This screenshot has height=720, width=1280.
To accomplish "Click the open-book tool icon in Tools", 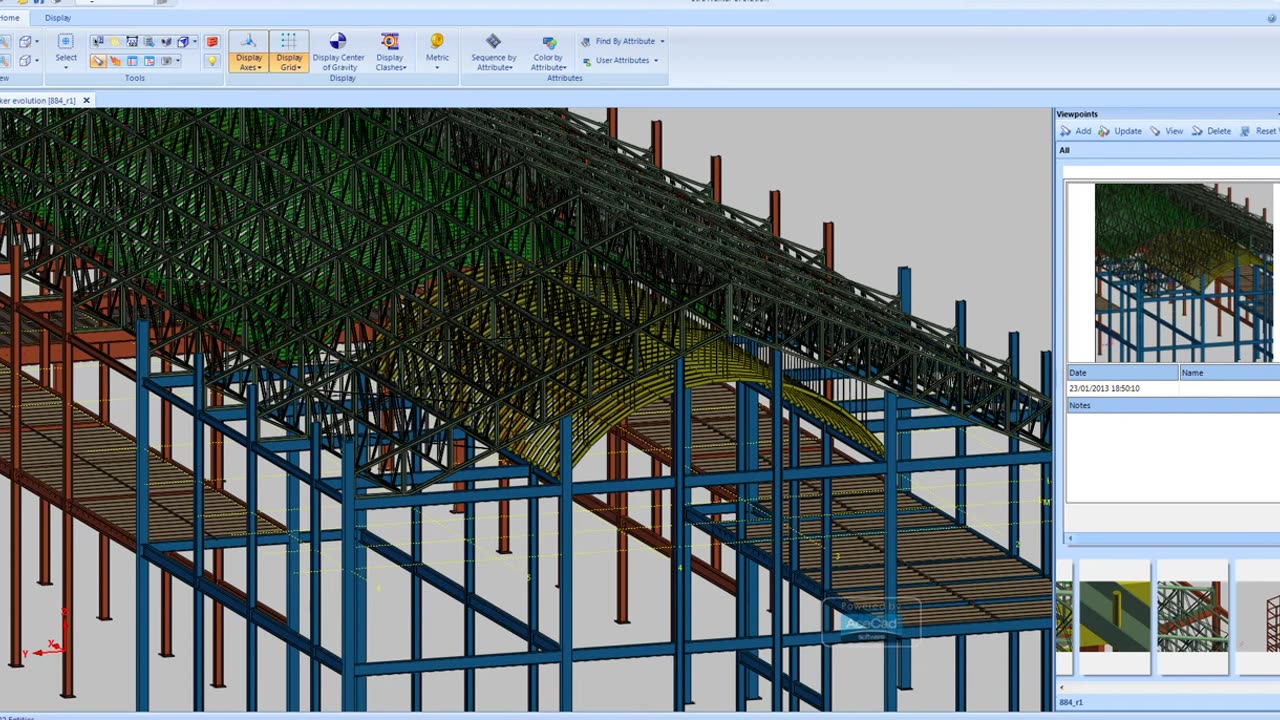I will click(x=166, y=42).
